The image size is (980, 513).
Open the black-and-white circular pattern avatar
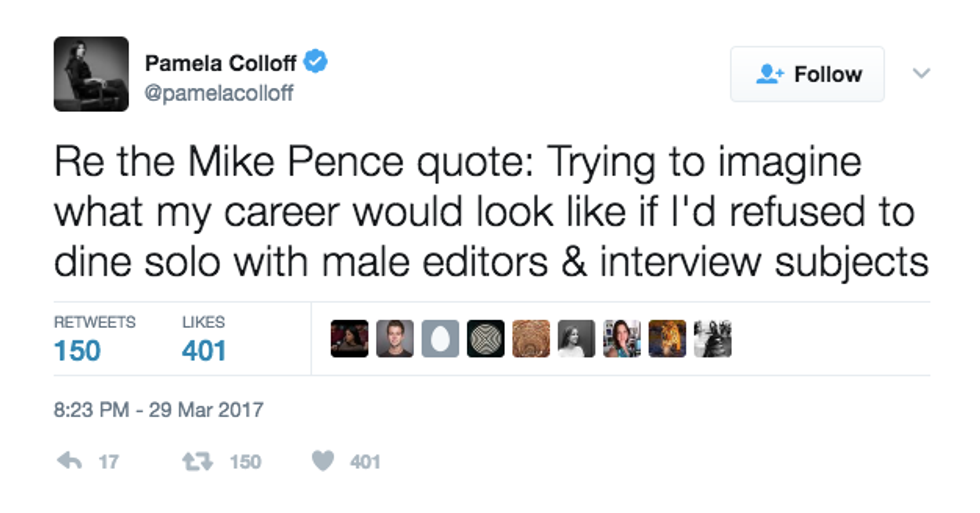coord(486,339)
